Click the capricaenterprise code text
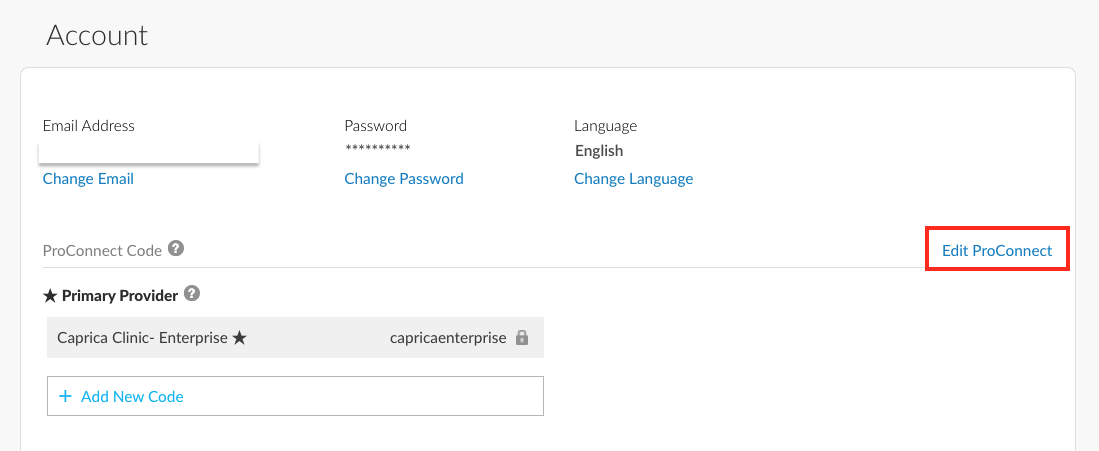Image resolution: width=1099 pixels, height=451 pixels. pos(448,338)
